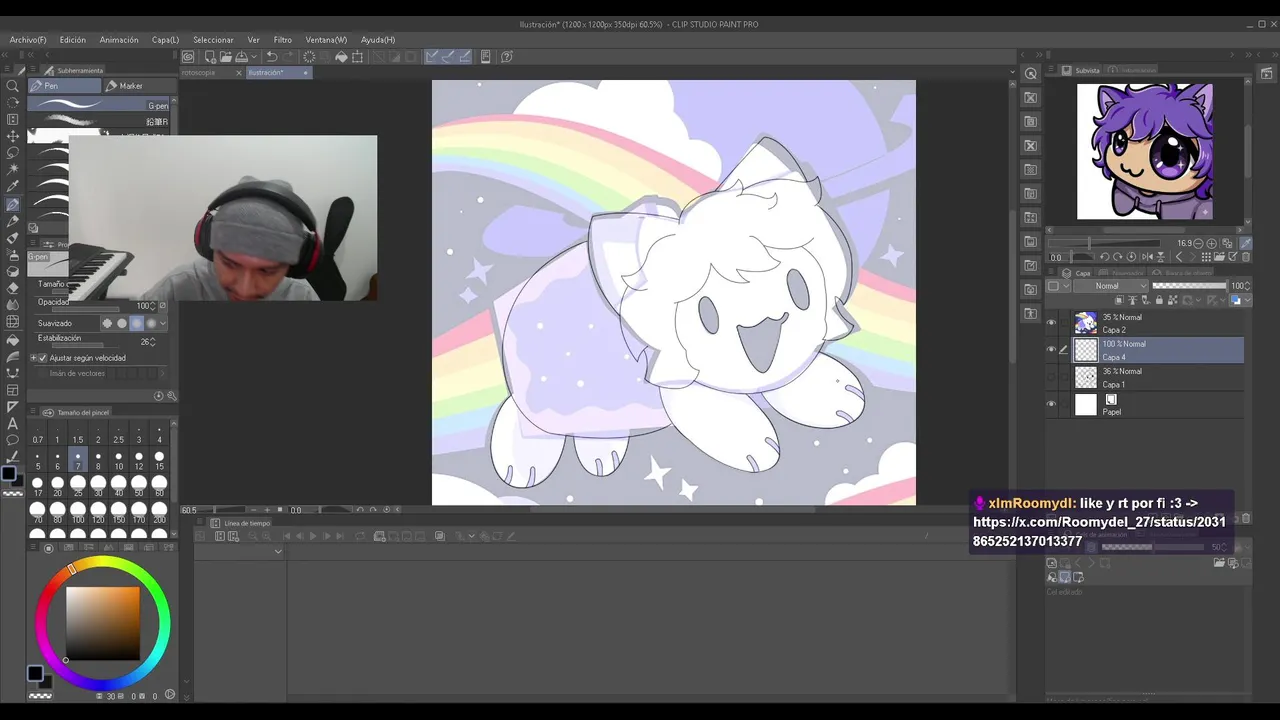Image resolution: width=1280 pixels, height=720 pixels.
Task: Switch to the rotoscopia document tab
Action: tap(198, 73)
